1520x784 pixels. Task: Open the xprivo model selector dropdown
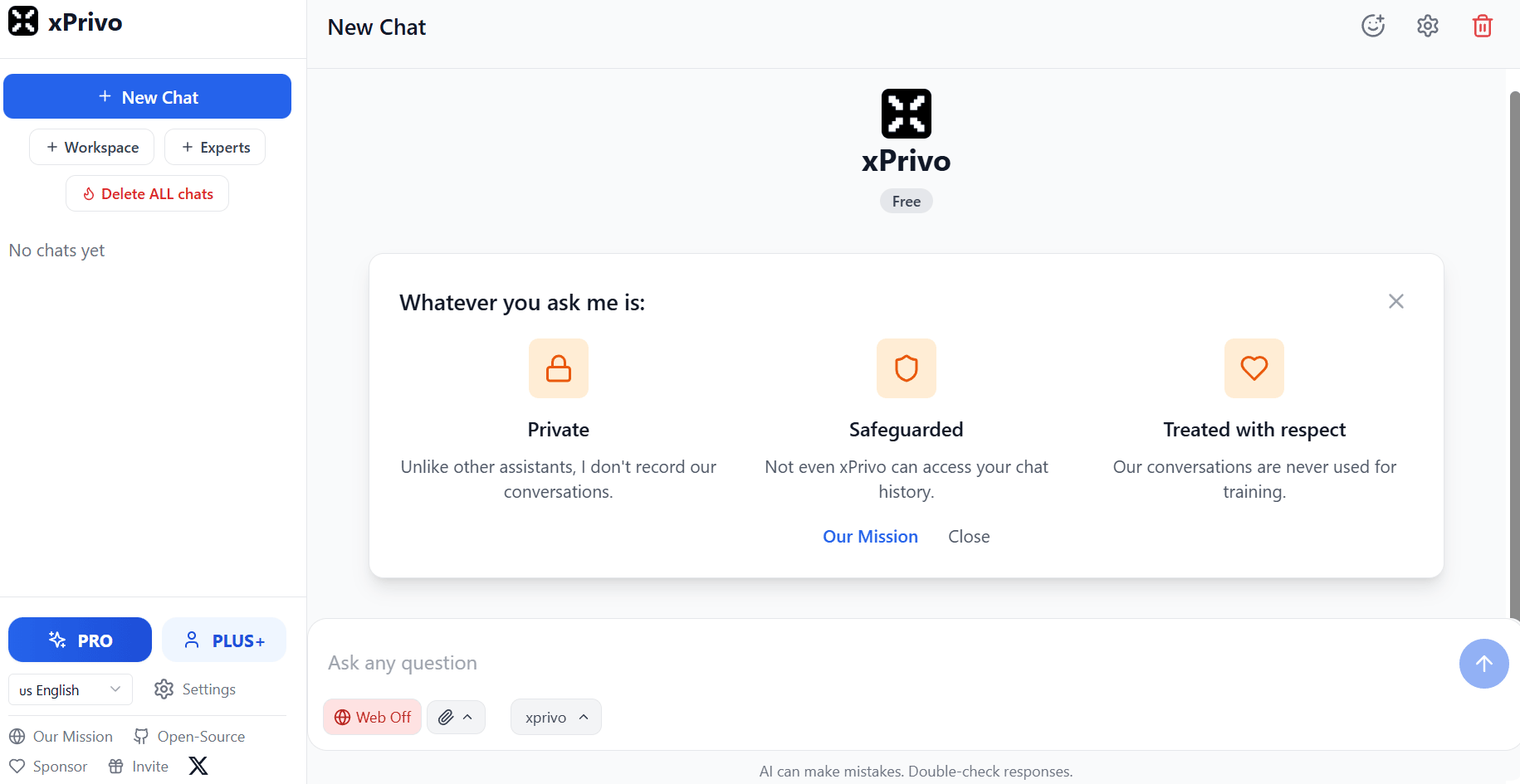[x=556, y=718]
